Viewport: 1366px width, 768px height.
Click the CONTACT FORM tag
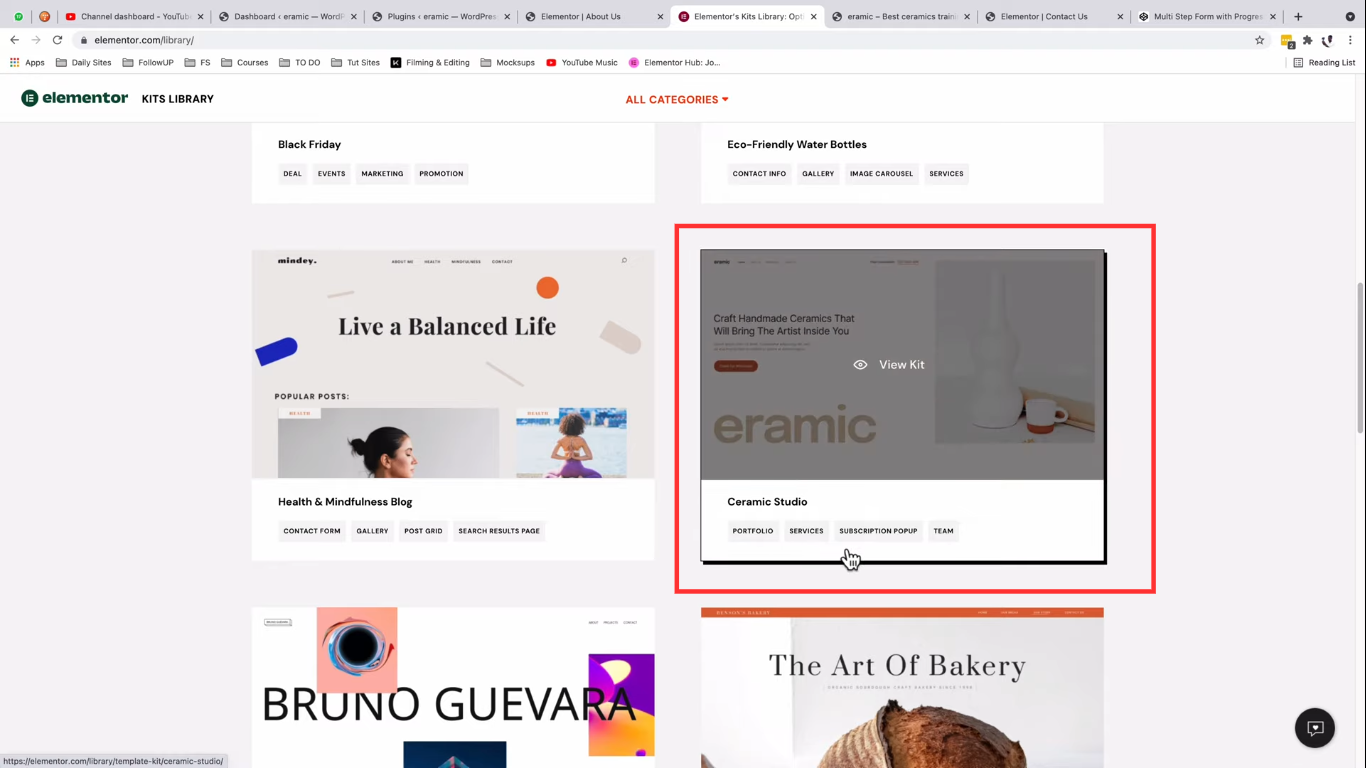(312, 531)
